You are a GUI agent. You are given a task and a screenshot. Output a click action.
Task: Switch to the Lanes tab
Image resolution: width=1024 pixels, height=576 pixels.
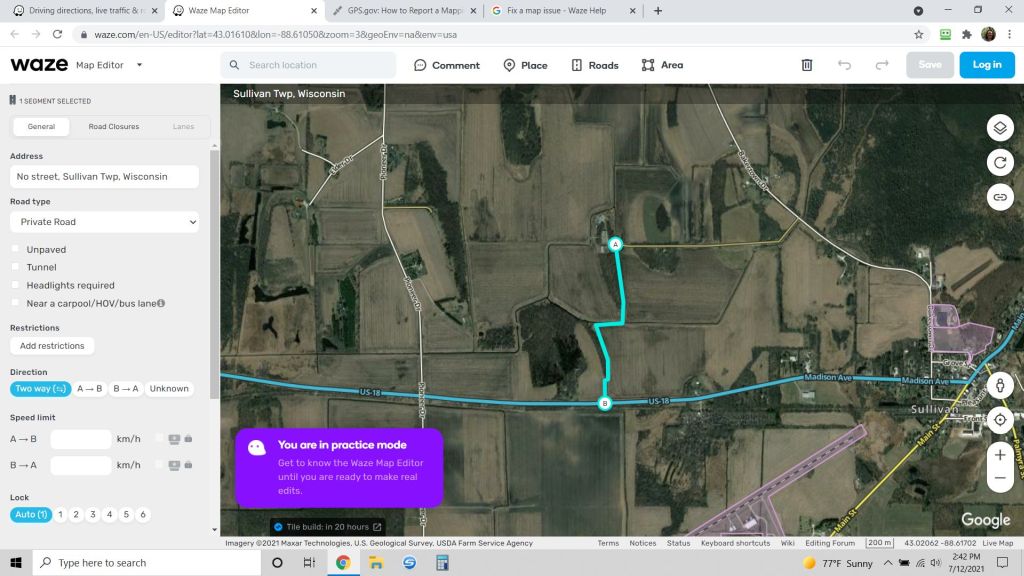184,127
